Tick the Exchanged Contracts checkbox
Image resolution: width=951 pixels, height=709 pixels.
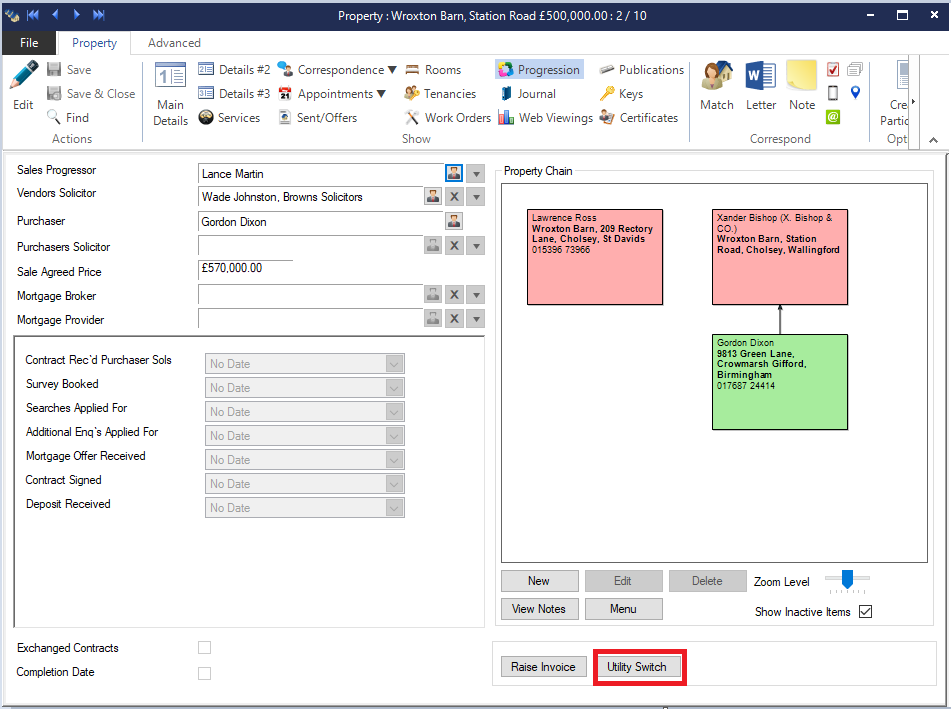[x=204, y=648]
